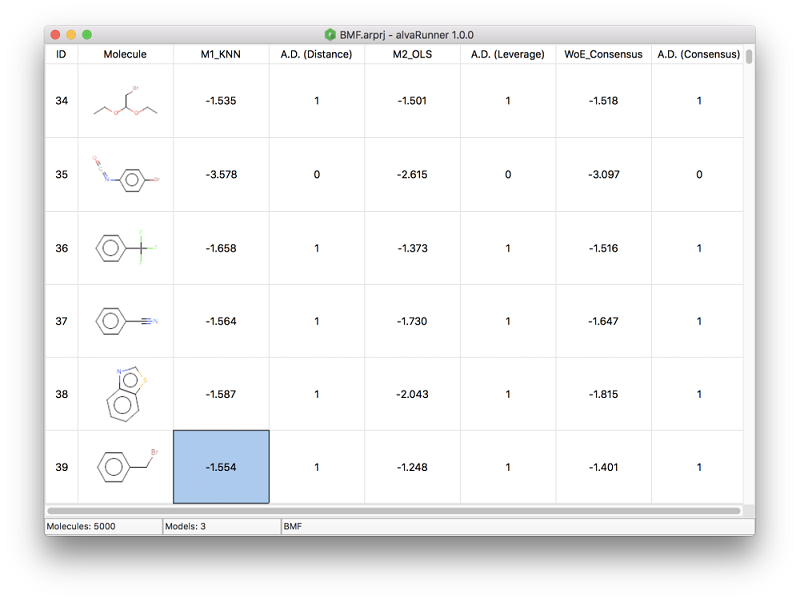Click the -3.097 WoE_Consensus value
The image size is (800, 600).
pyautogui.click(x=603, y=175)
